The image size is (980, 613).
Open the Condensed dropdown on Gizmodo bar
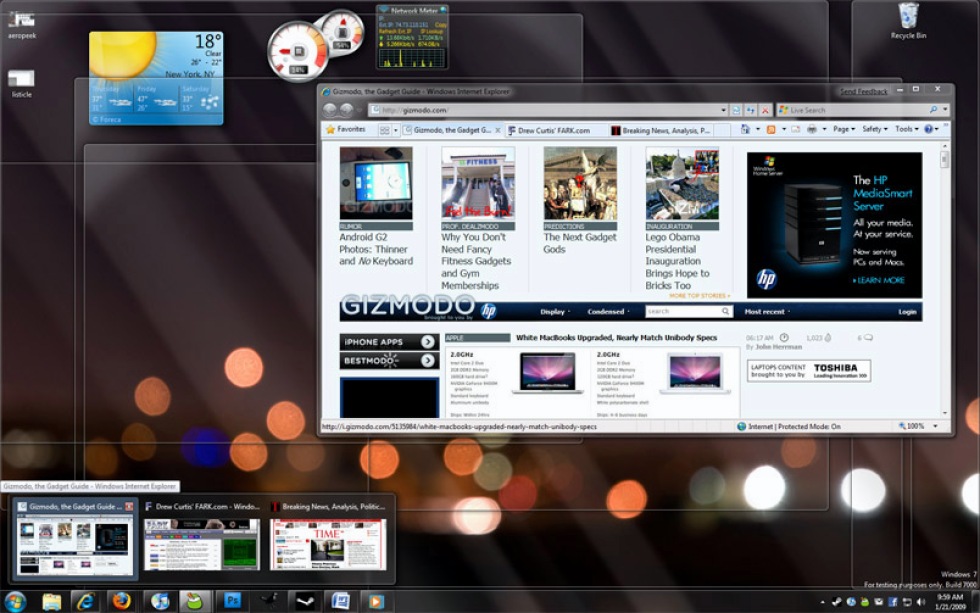tap(608, 311)
